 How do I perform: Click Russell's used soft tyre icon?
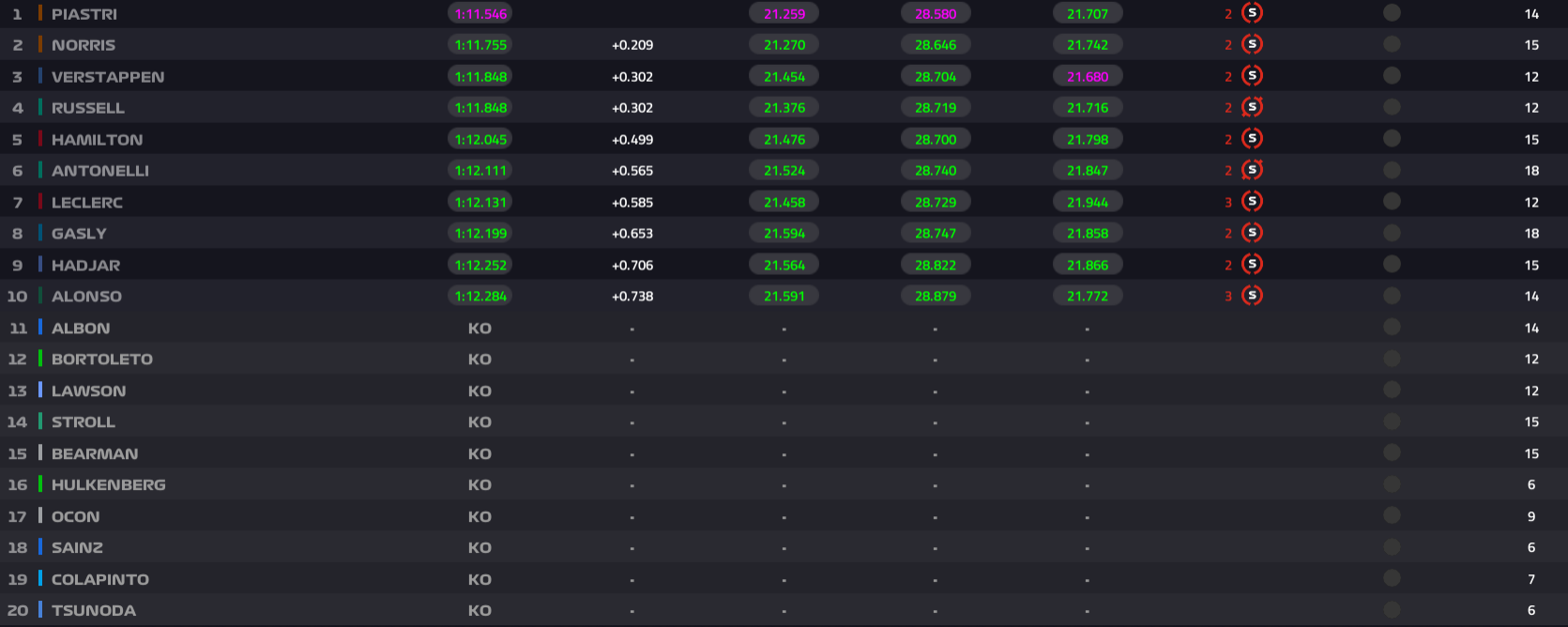pyautogui.click(x=1252, y=108)
